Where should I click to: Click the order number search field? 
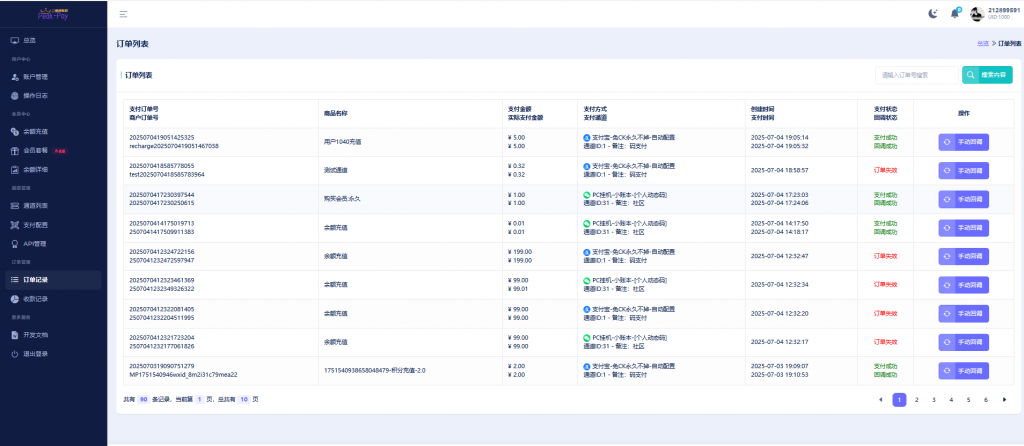pyautogui.click(x=917, y=75)
